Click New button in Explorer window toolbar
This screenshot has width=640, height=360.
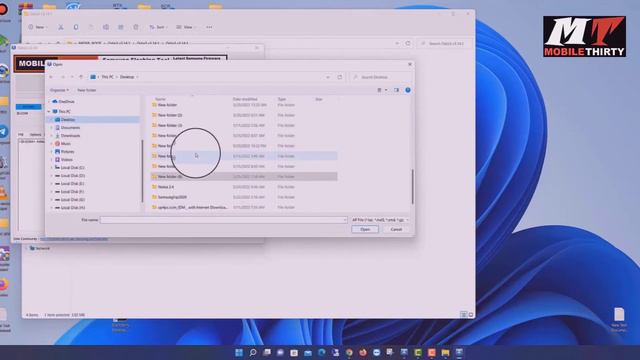[38, 27]
